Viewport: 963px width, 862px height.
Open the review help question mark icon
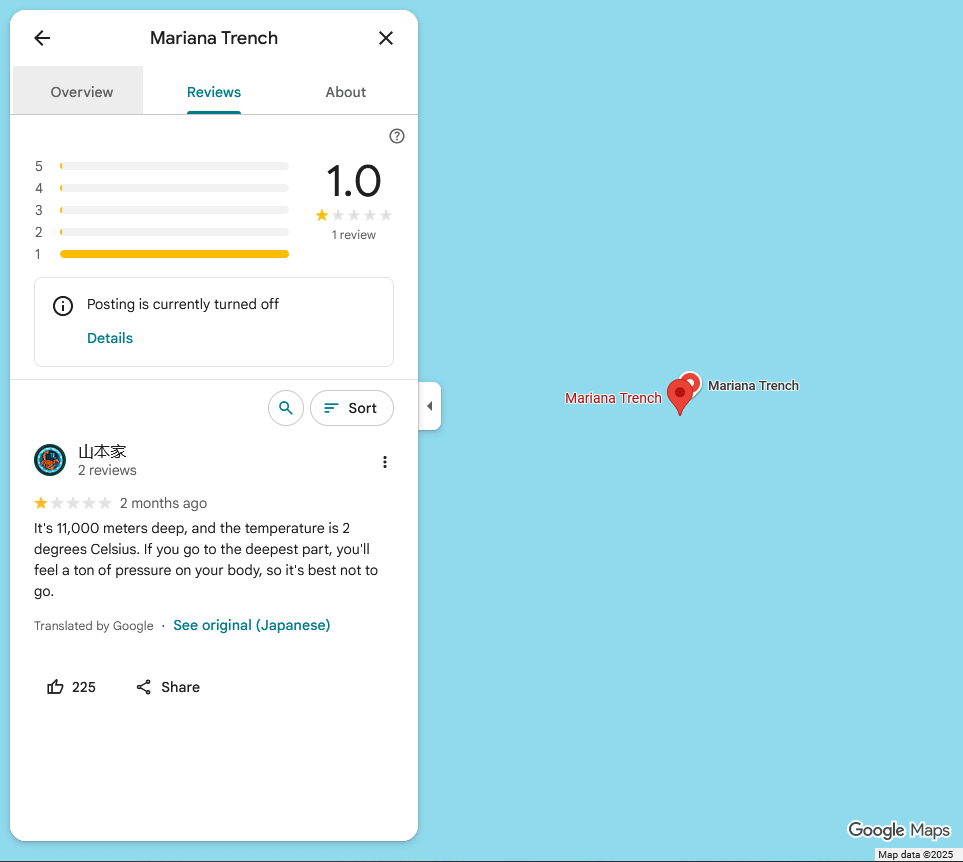tap(397, 136)
